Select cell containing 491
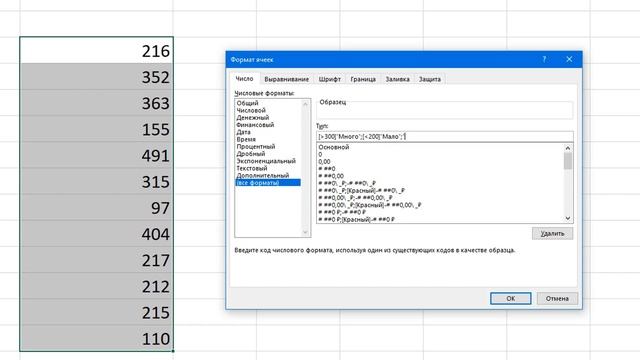This screenshot has height=360, width=640. pyautogui.click(x=96, y=155)
